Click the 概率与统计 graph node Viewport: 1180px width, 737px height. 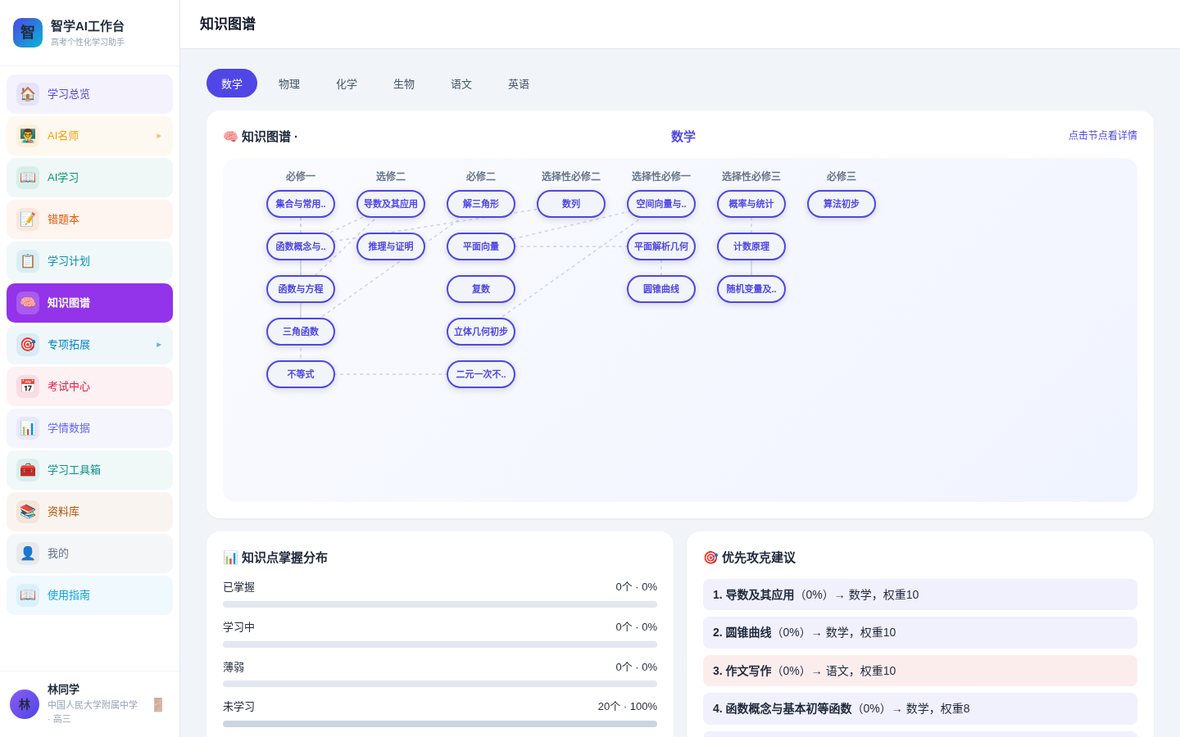(x=751, y=204)
